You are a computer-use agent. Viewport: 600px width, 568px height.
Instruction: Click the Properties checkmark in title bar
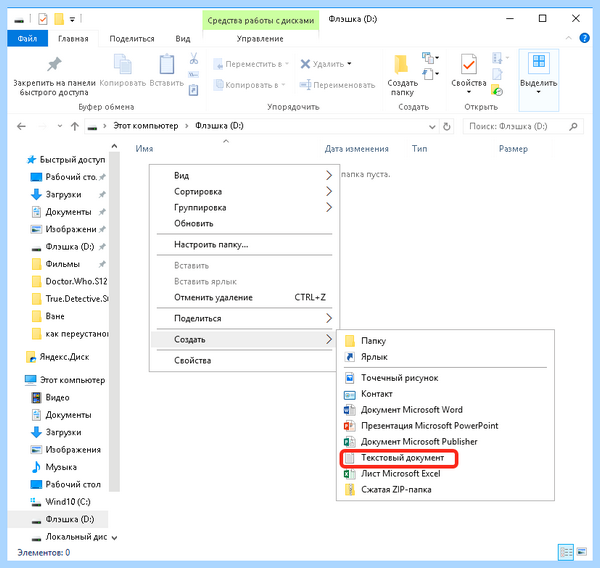pyautogui.click(x=43, y=19)
